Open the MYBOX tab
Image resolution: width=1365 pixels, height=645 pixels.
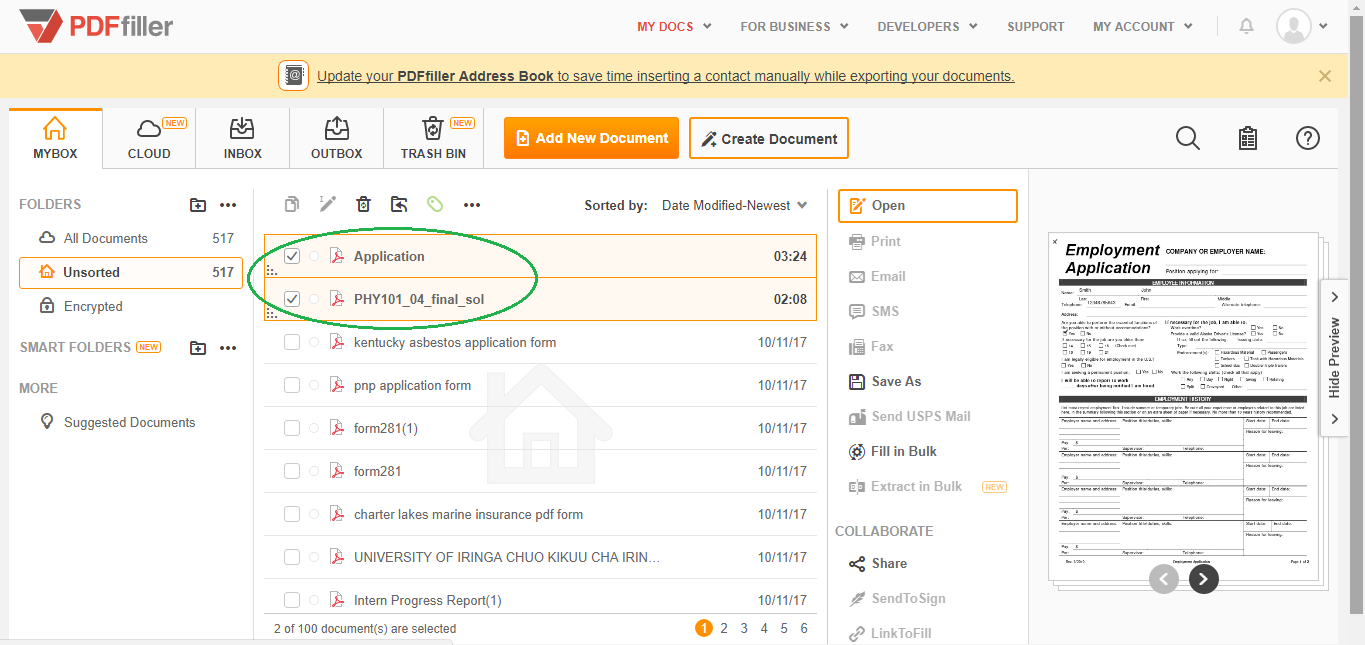point(55,138)
